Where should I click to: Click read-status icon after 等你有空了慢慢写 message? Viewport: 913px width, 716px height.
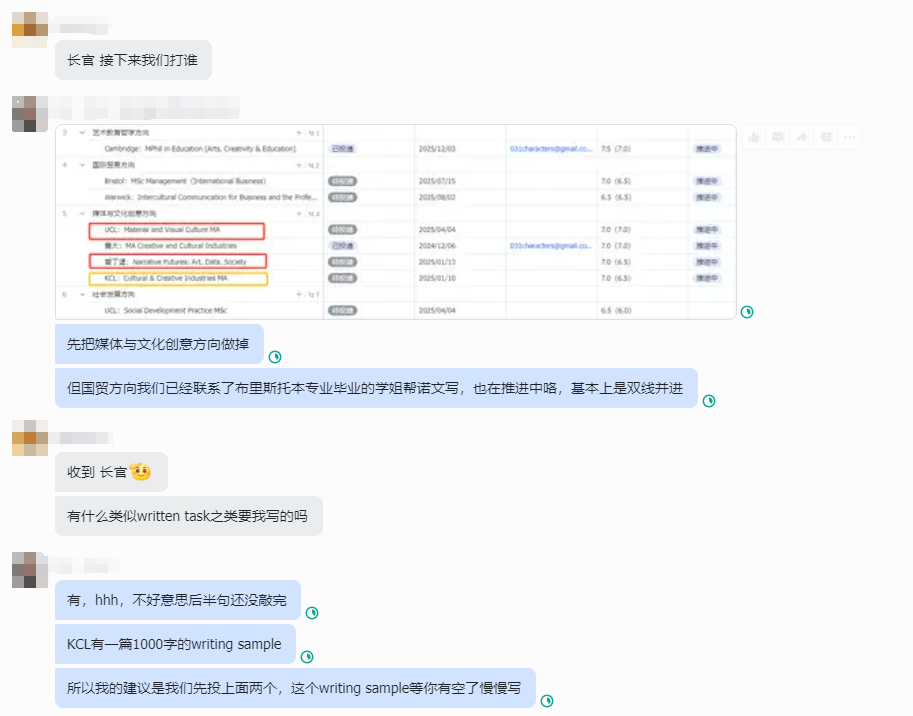[547, 701]
